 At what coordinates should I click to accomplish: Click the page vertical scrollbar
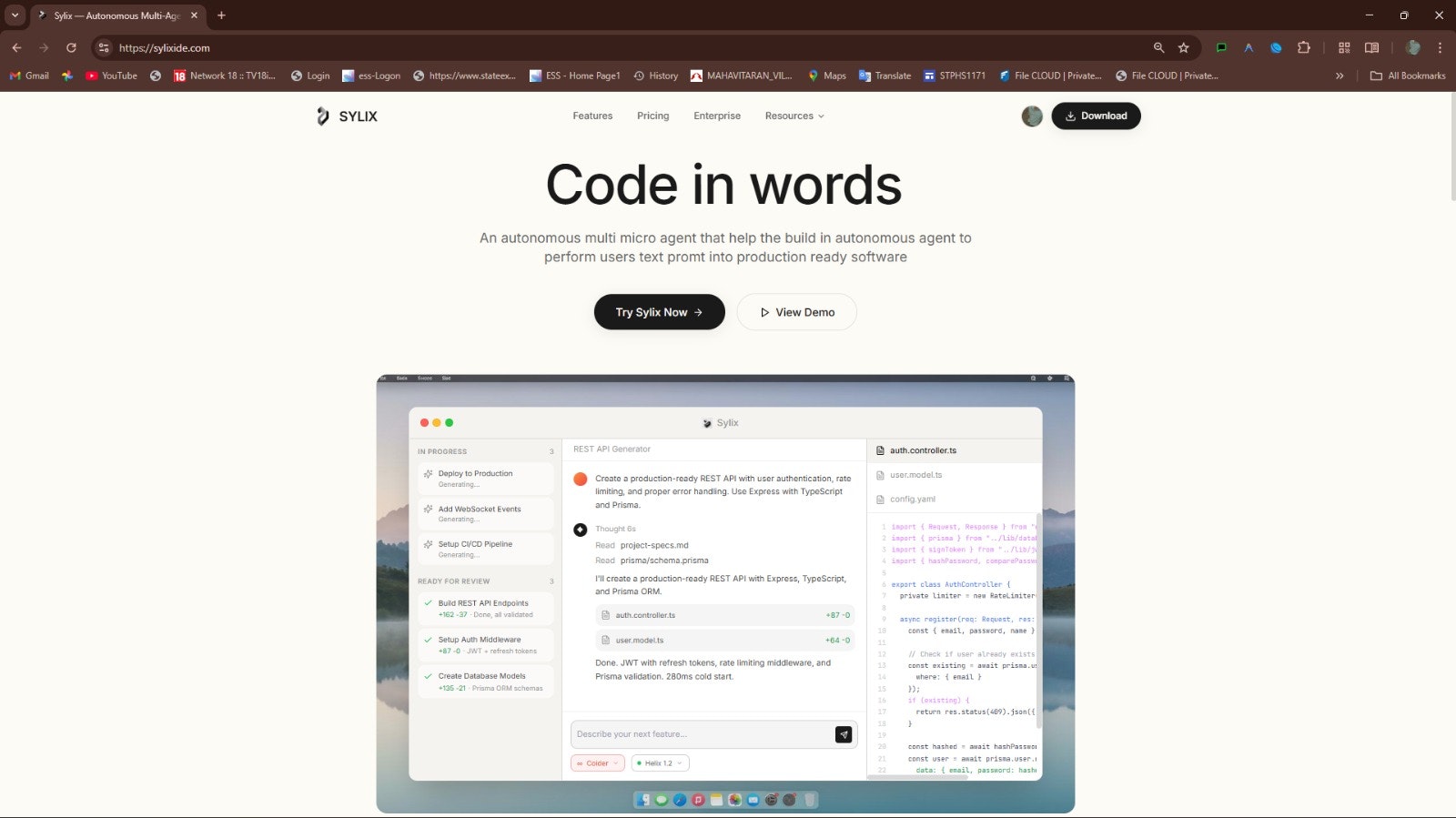coord(1451,146)
